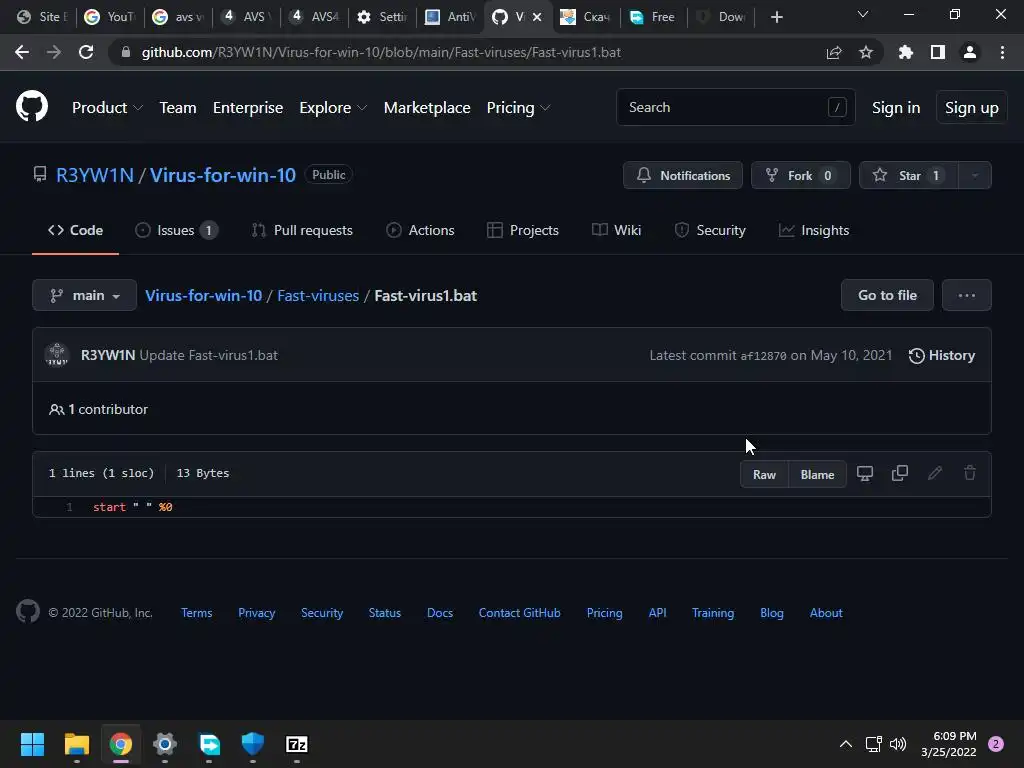Viewport: 1024px width, 768px height.
Task: Switch to the Issues tab
Action: (x=176, y=231)
